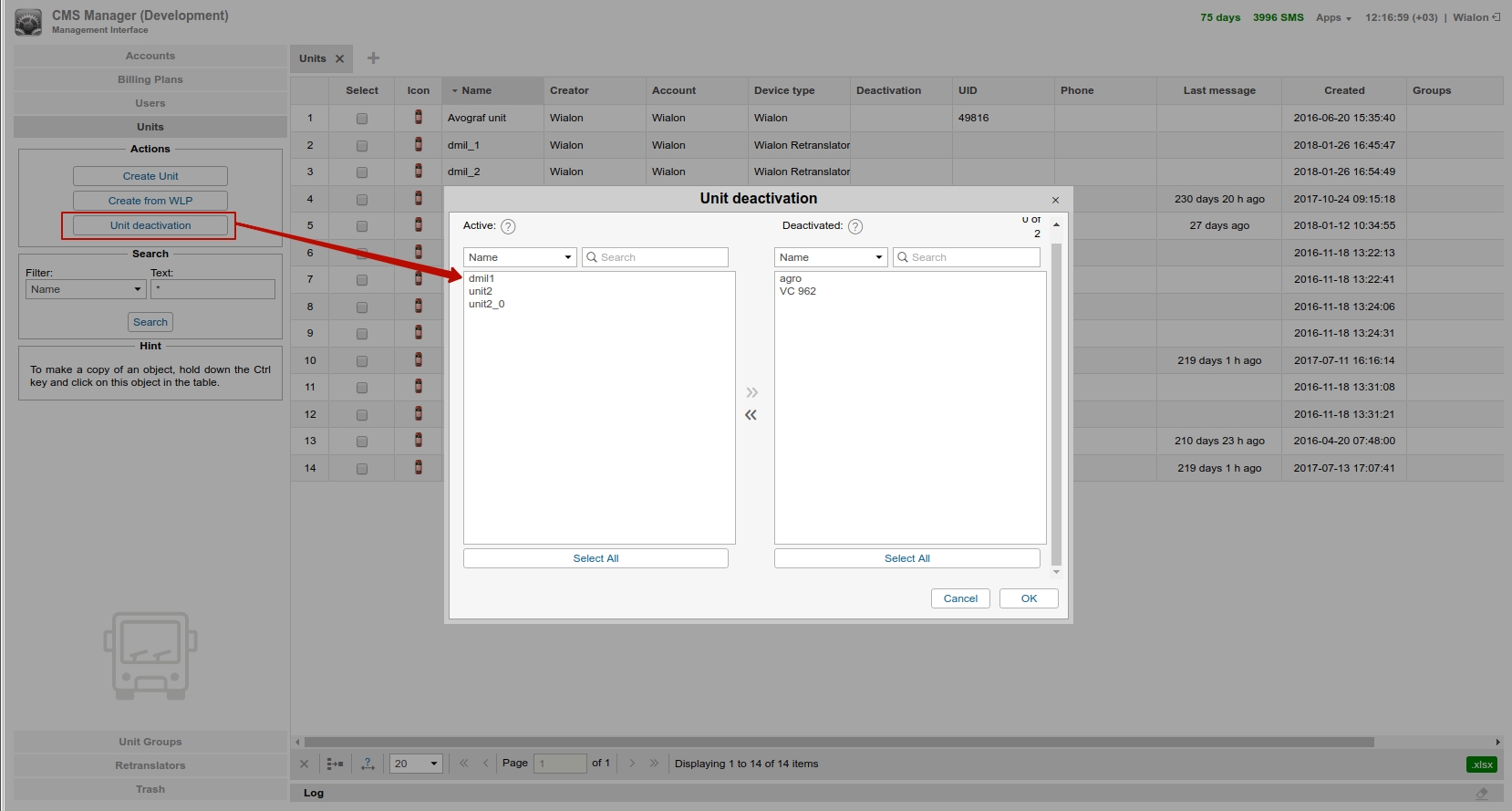Click the dialog's vertical scrollbar
Viewport: 1512px width, 811px height.
point(1056,401)
